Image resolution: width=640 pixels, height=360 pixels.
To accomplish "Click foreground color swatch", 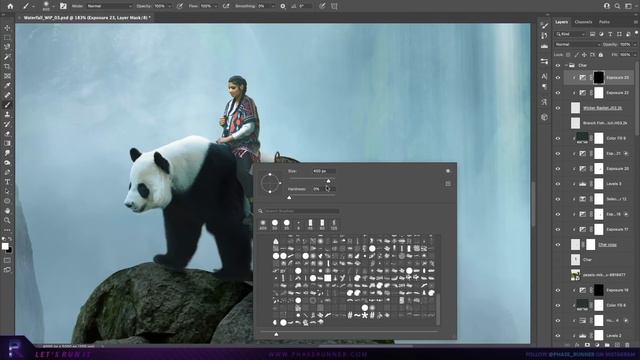I will coord(5,246).
